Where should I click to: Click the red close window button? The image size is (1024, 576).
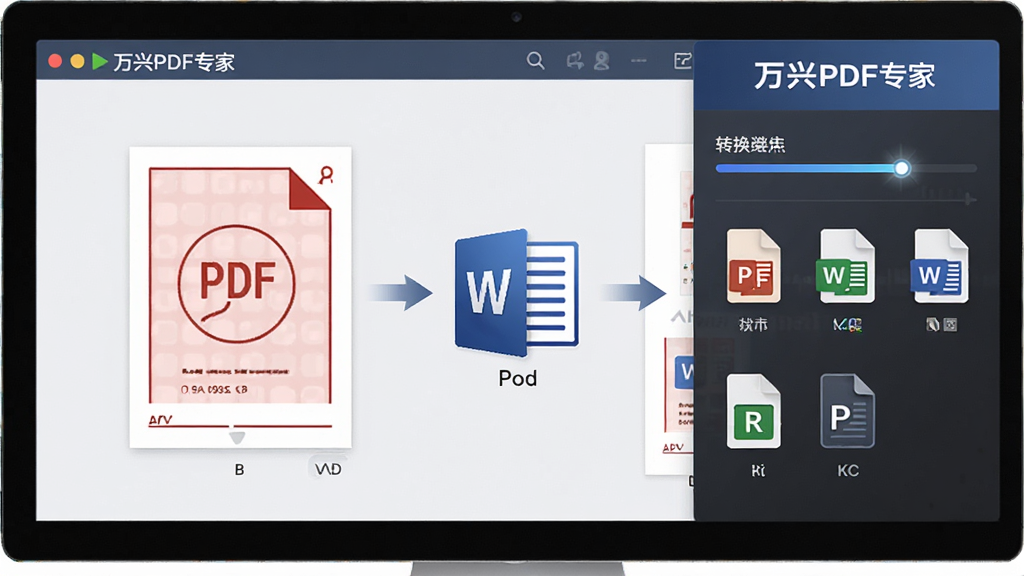pyautogui.click(x=55, y=61)
